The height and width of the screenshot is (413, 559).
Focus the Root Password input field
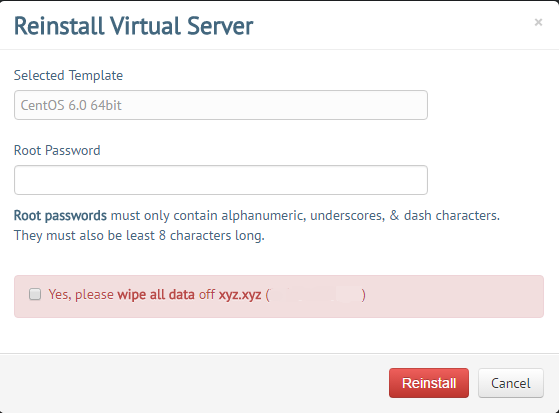tap(221, 180)
